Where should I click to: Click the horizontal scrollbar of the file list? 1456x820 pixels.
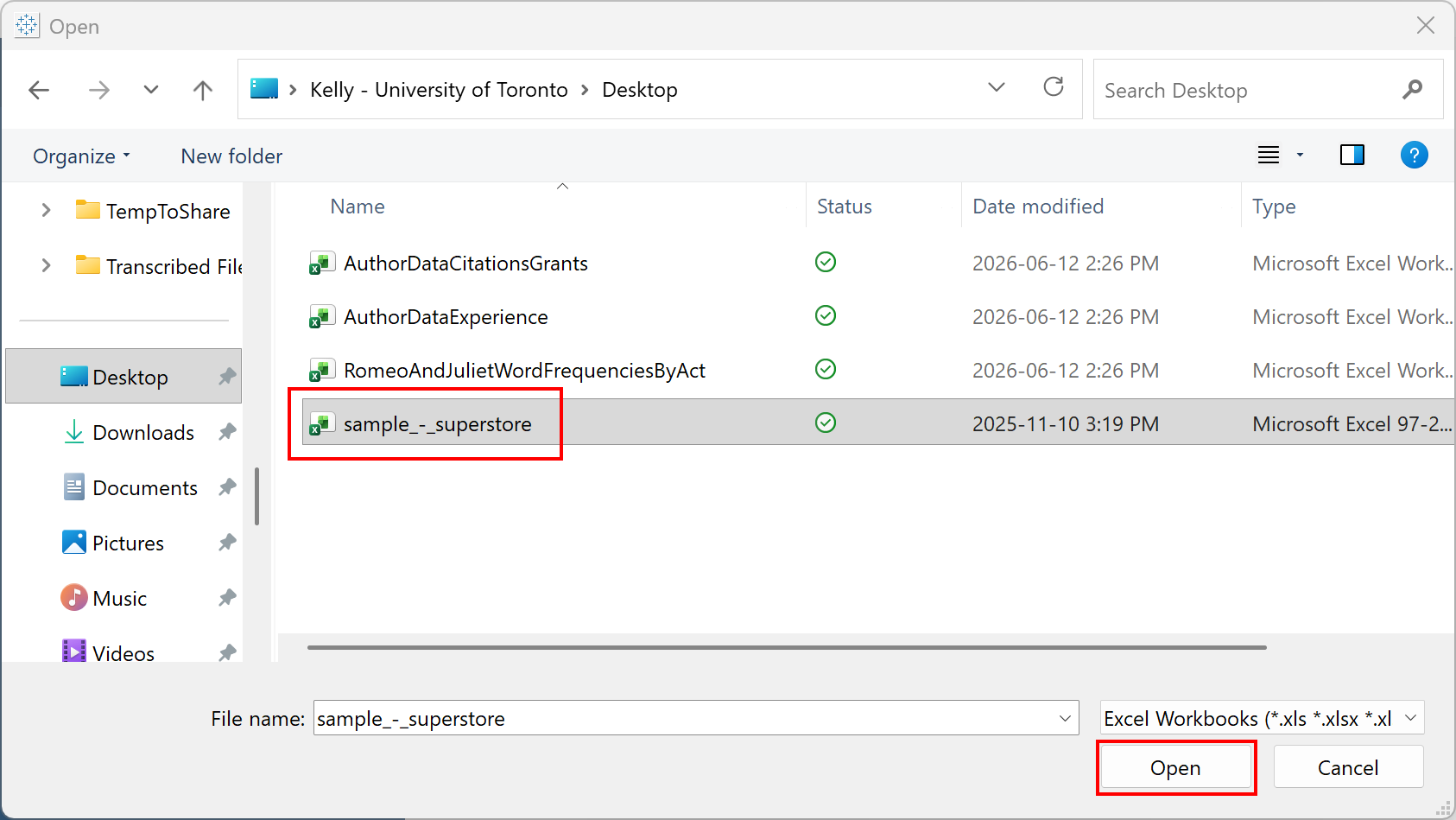787,646
